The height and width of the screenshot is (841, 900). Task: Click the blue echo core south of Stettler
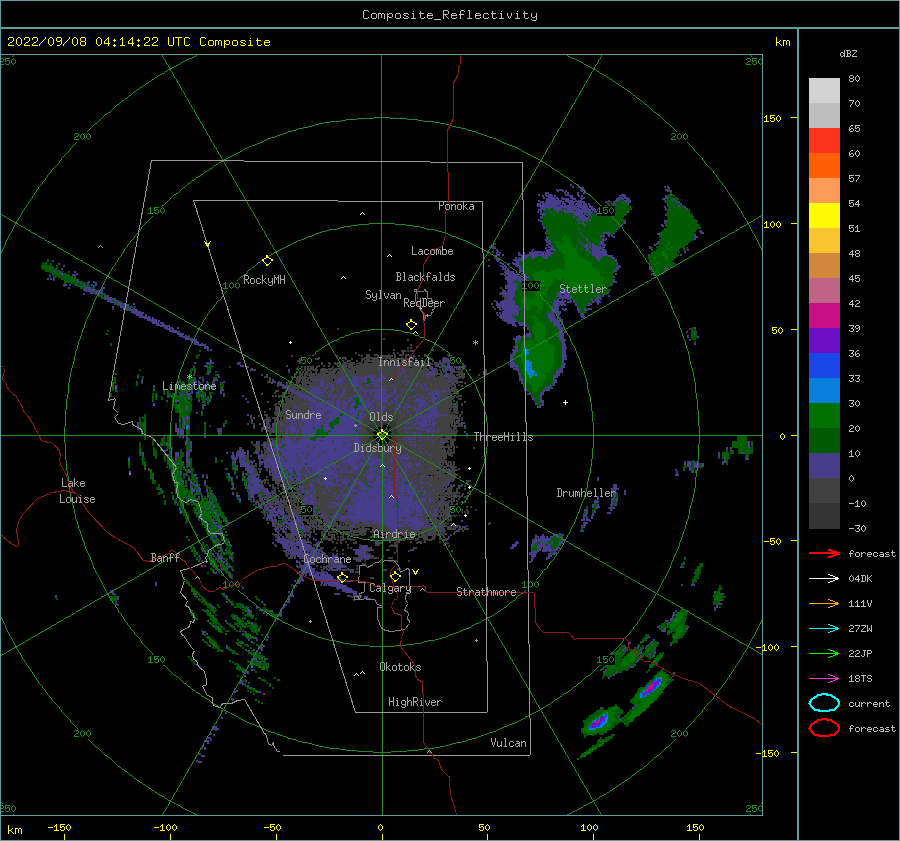coord(529,364)
